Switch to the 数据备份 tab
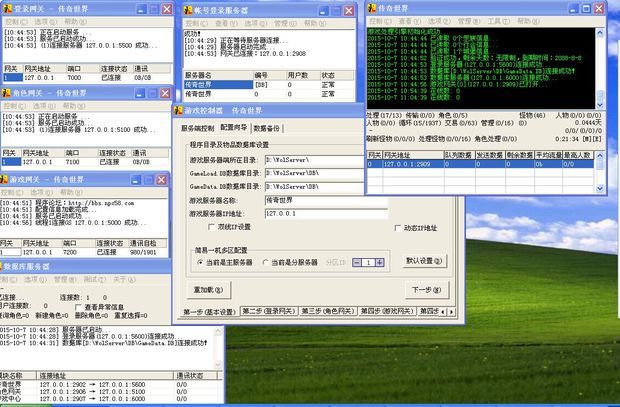This screenshot has width=620, height=407. tap(267, 128)
